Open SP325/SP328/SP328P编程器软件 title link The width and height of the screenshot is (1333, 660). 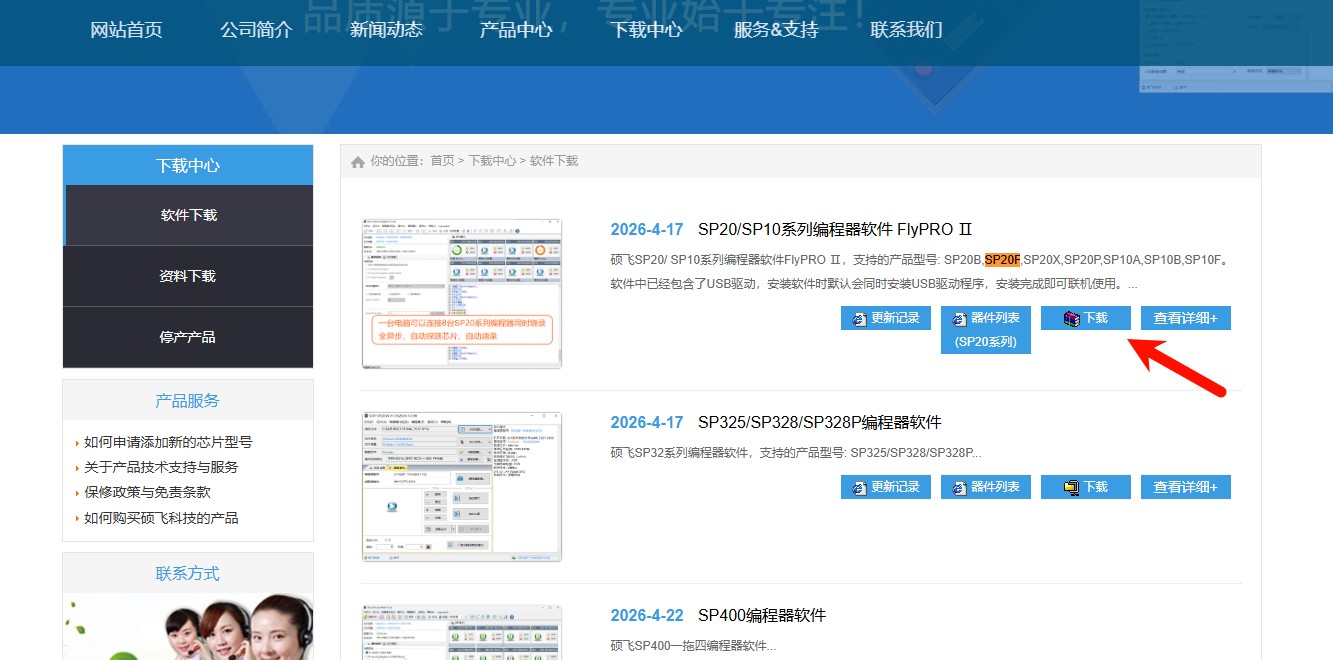pyautogui.click(x=820, y=423)
